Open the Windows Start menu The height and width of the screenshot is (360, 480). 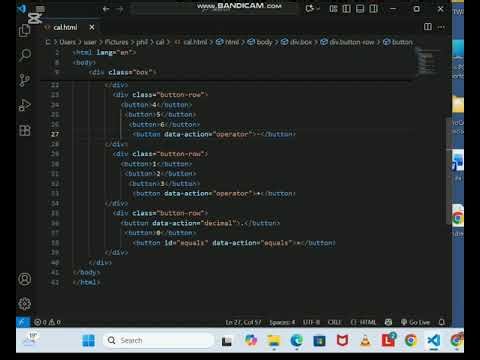89,340
